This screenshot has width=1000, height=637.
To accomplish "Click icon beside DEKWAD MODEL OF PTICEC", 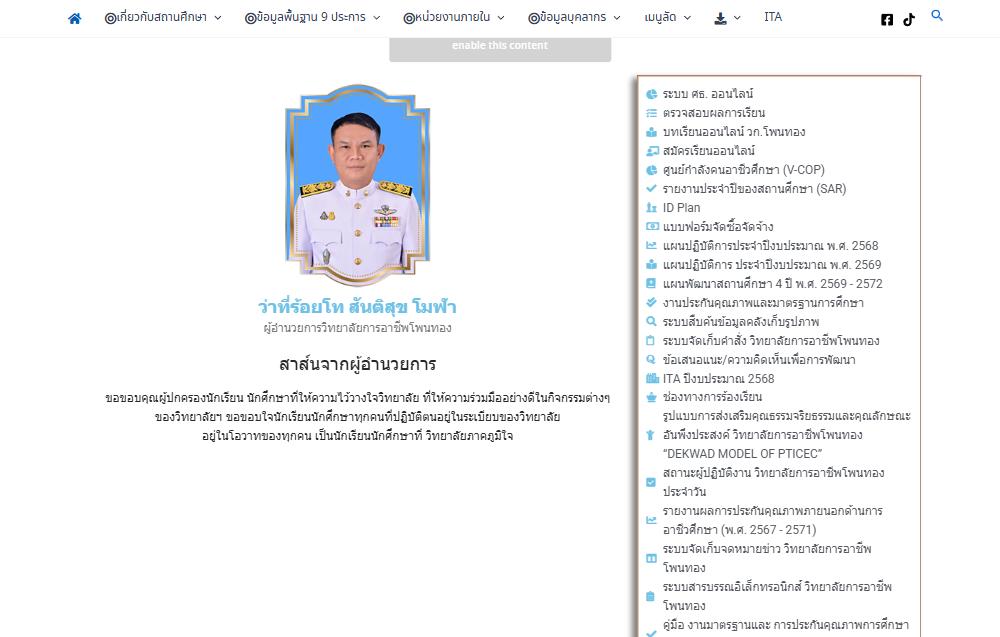I will [651, 435].
